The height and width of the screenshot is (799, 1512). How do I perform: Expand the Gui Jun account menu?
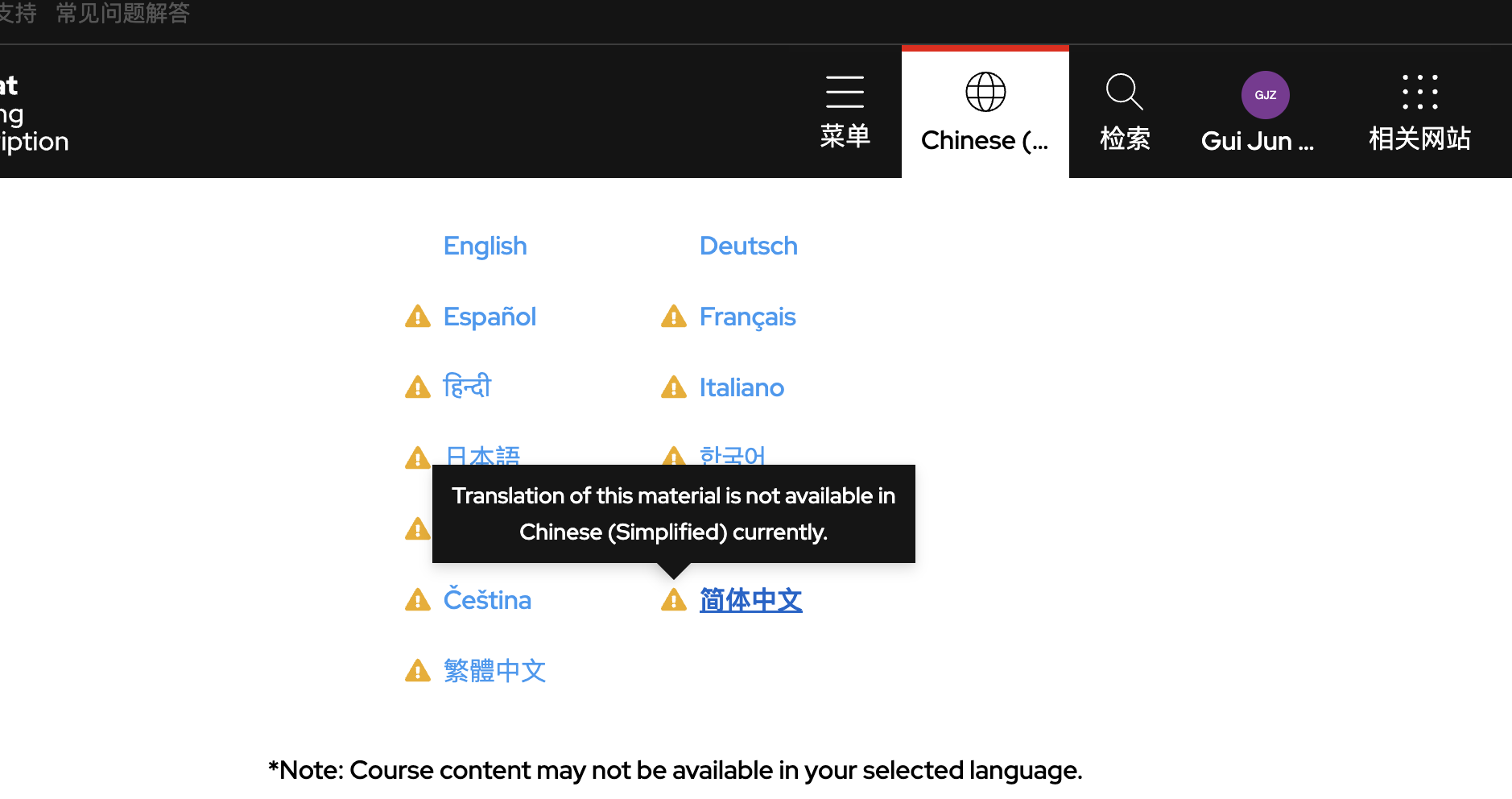(1257, 141)
